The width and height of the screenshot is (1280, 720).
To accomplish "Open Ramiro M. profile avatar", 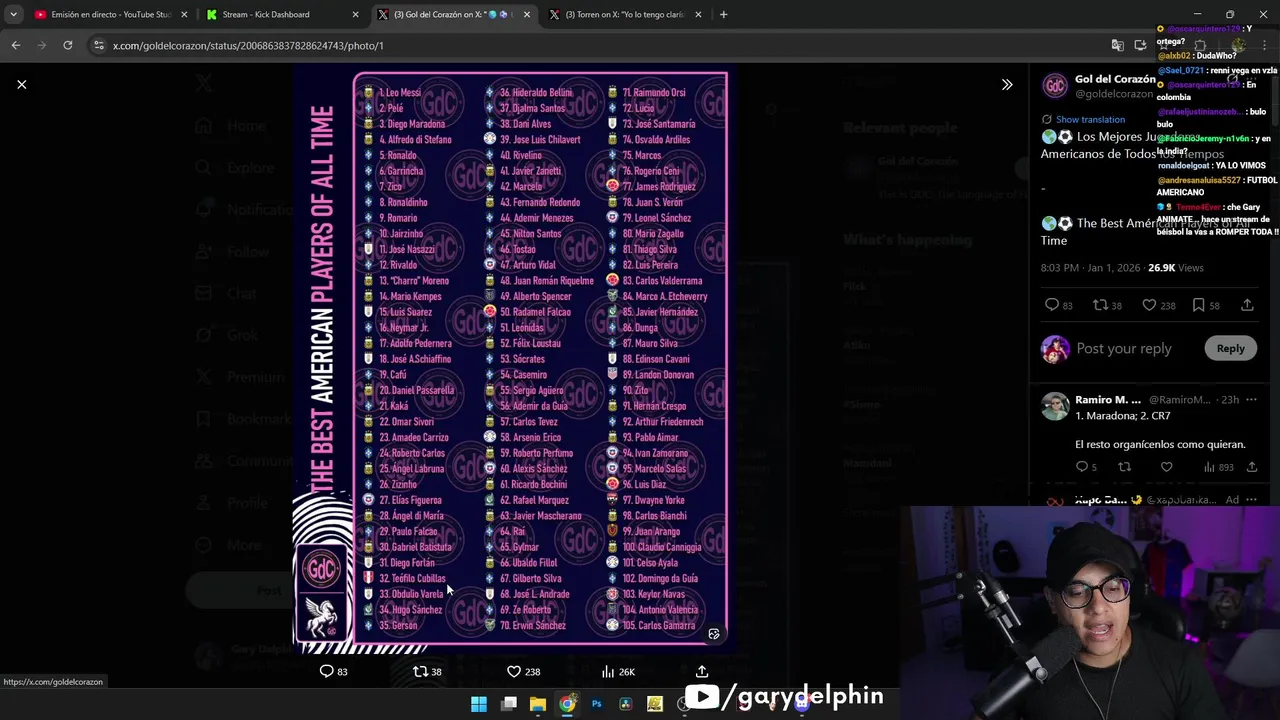I will pos(1055,406).
